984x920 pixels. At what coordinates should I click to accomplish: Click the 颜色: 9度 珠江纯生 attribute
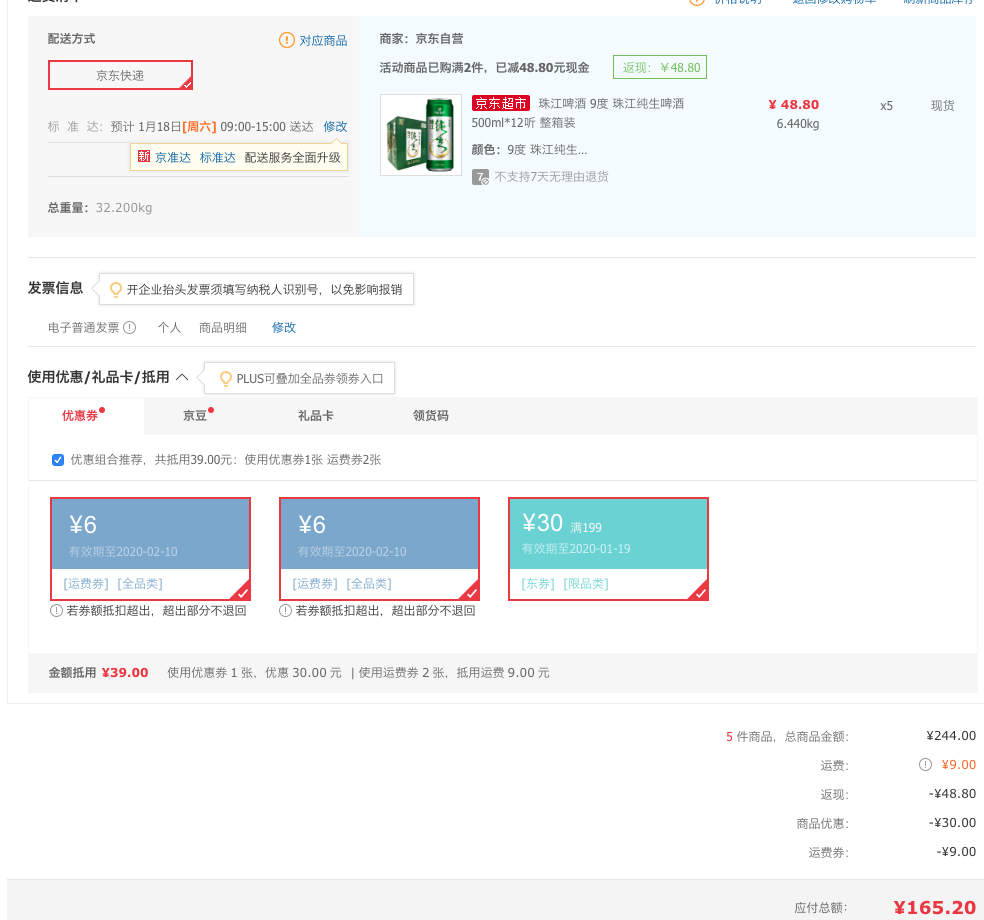coord(530,150)
